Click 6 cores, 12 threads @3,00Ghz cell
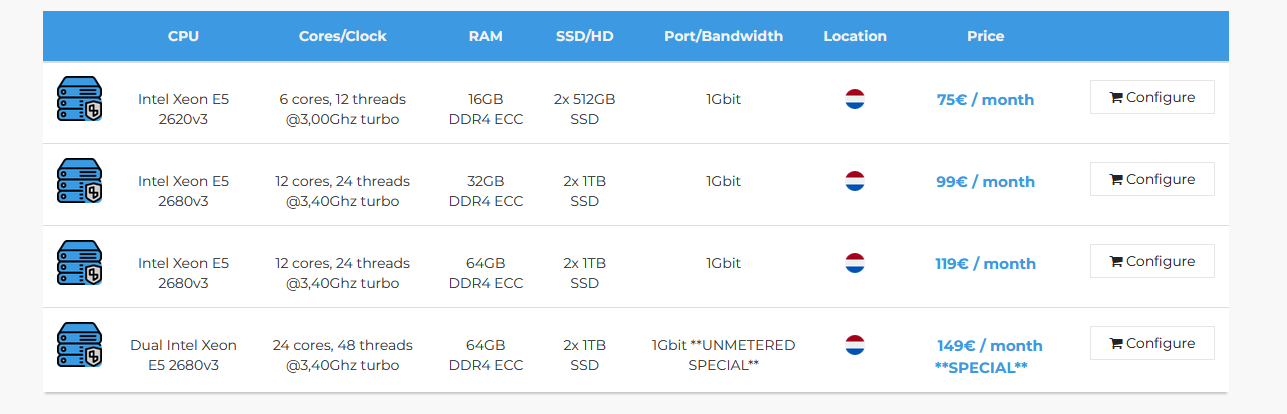Viewport: 1287px width, 414px height. coord(343,109)
